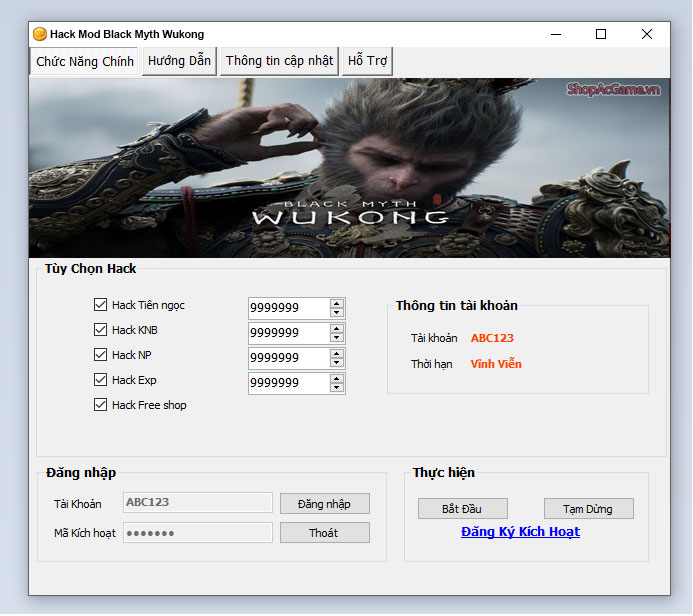Viewport: 693px width, 616px height.
Task: Click the orange app icon in title bar
Action: pos(40,34)
